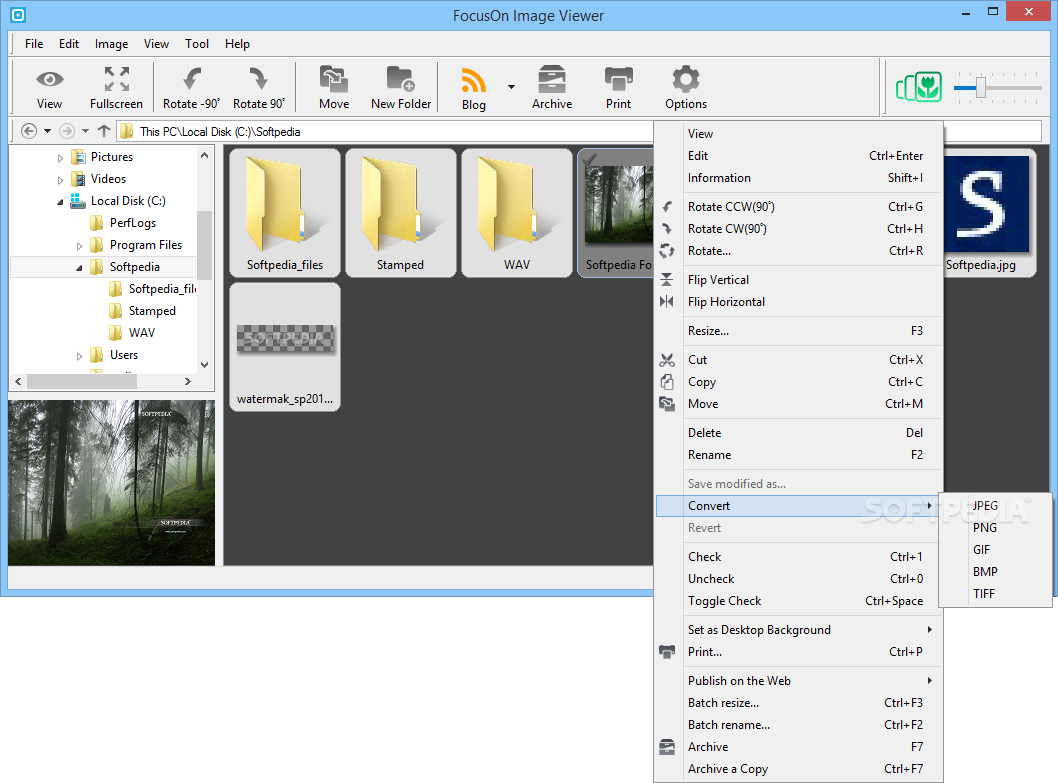The width and height of the screenshot is (1058, 783).
Task: Click the Print toolbar icon
Action: (x=619, y=79)
